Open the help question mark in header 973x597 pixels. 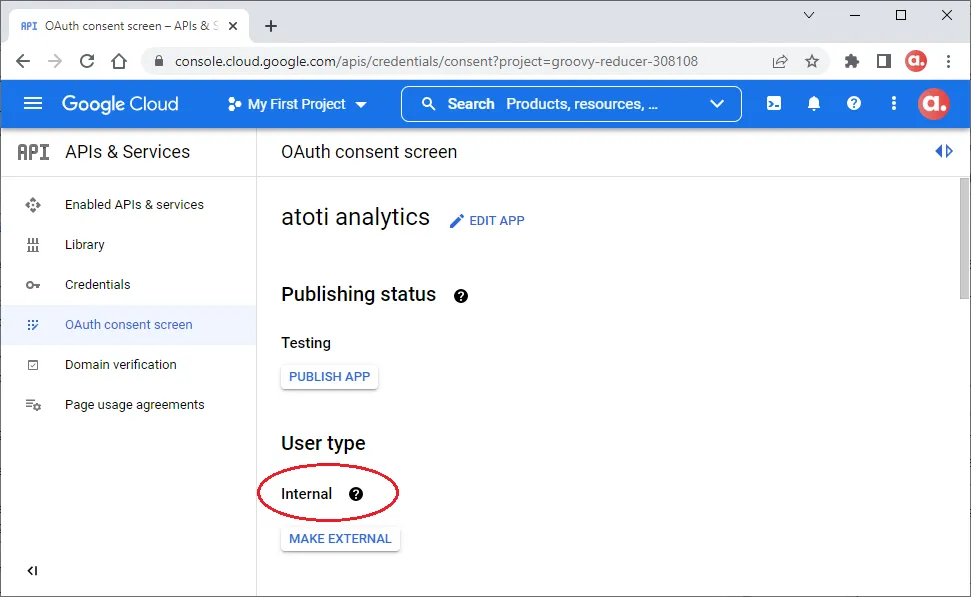pyautogui.click(x=854, y=104)
